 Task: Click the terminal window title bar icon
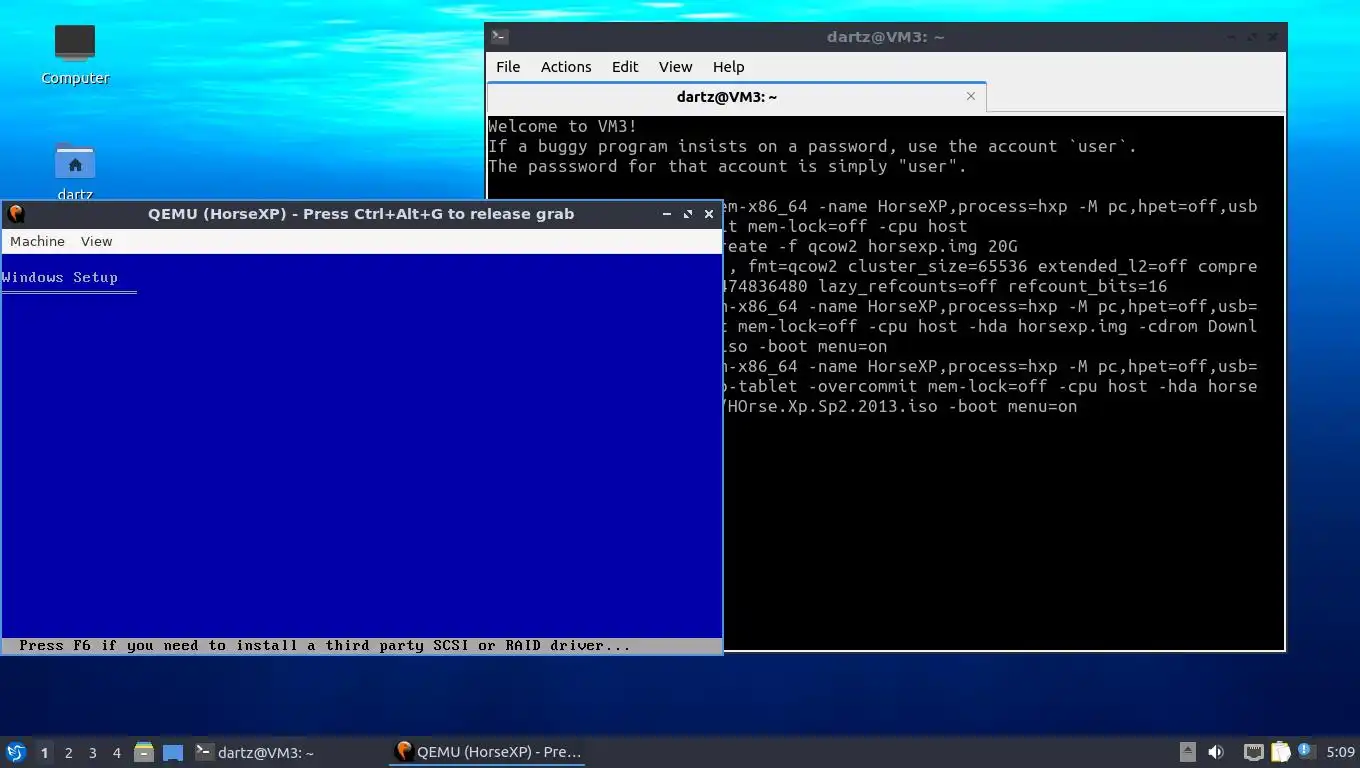[x=500, y=37]
